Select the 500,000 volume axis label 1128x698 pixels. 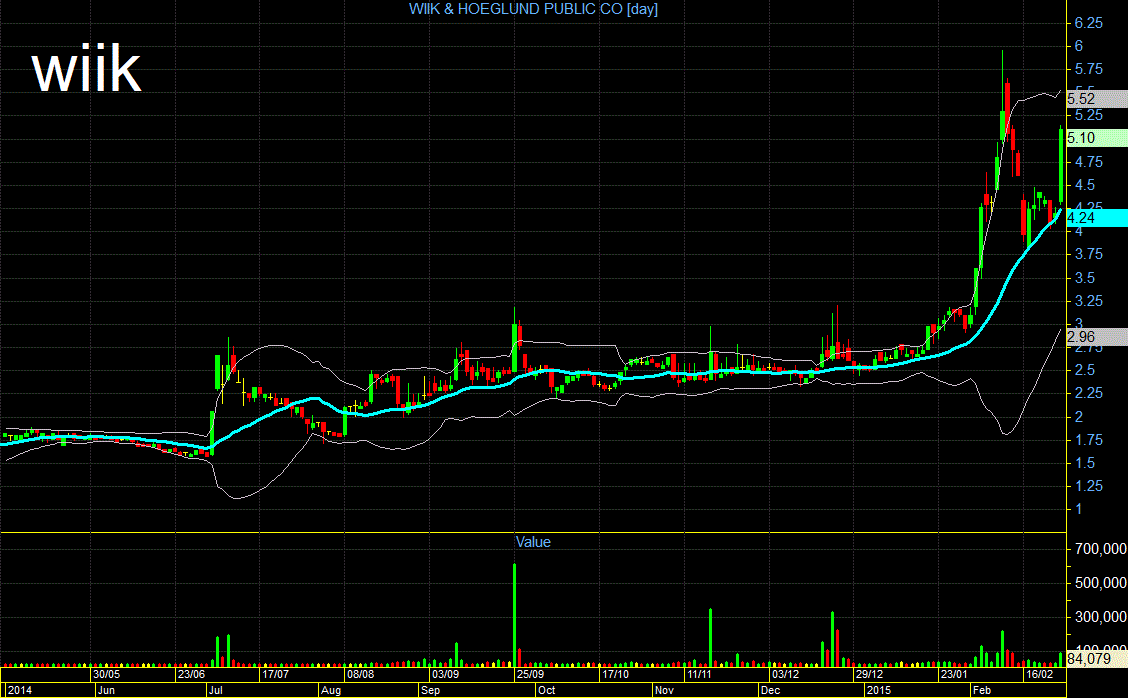[x=1101, y=583]
